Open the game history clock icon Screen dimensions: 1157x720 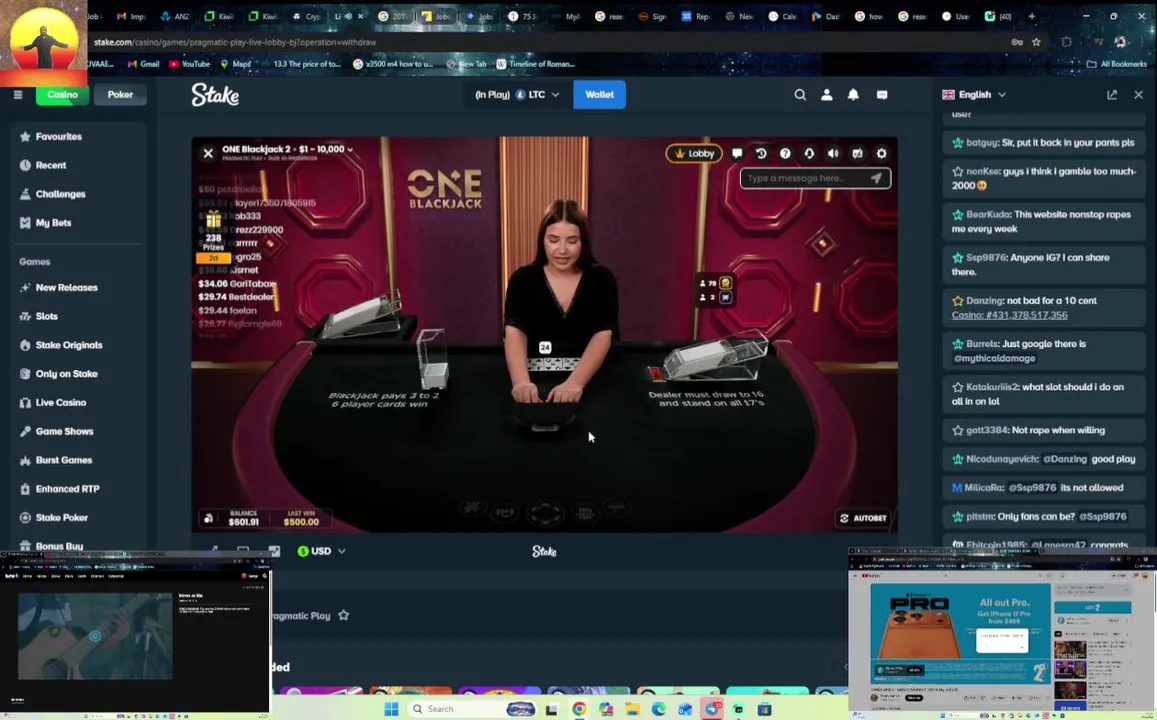point(761,153)
